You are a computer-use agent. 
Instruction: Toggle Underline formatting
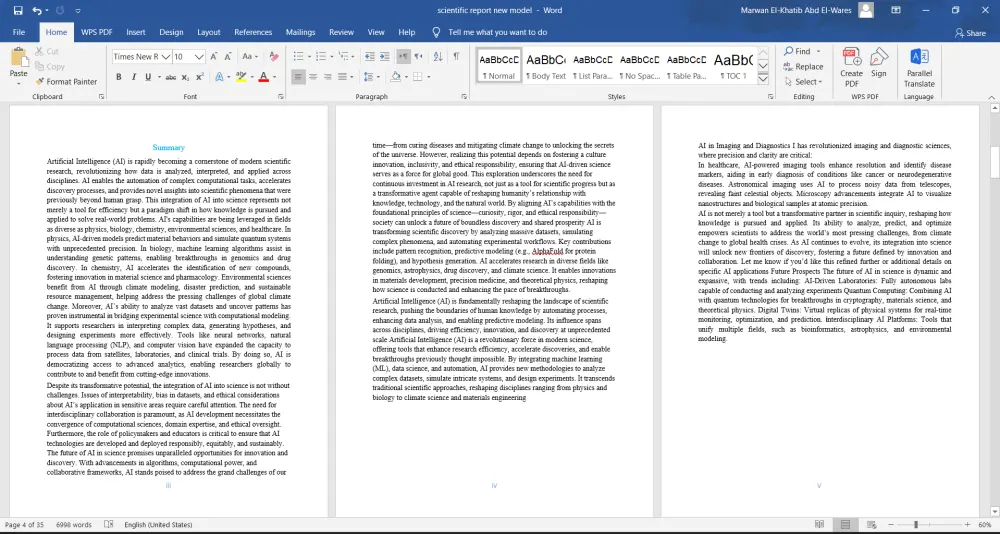[148, 77]
